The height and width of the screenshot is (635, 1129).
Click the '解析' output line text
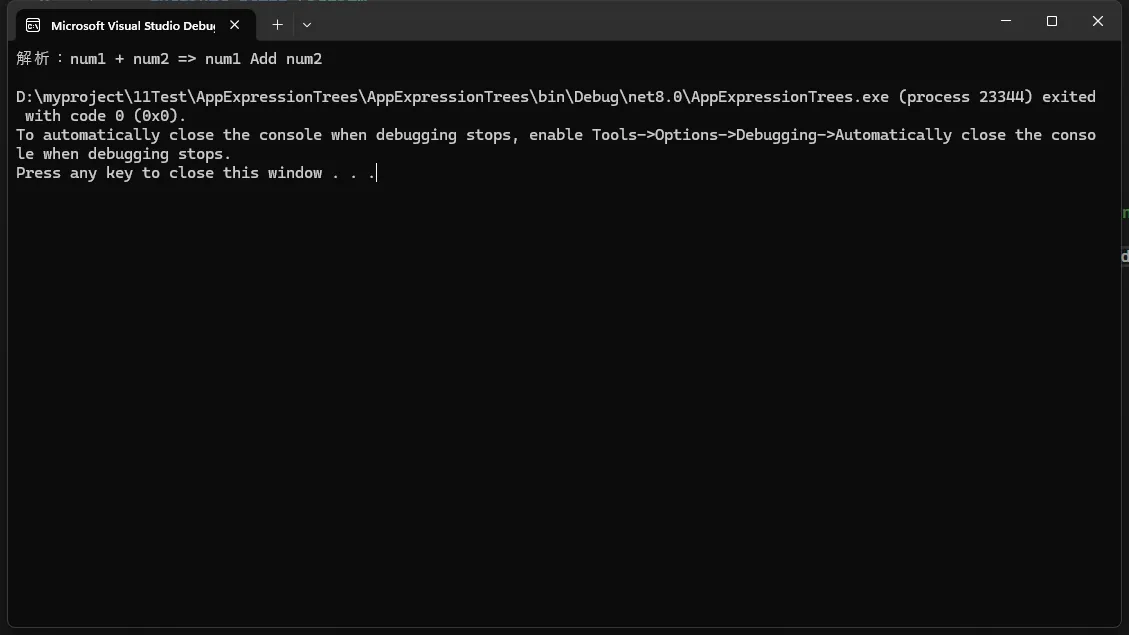pyautogui.click(x=169, y=59)
